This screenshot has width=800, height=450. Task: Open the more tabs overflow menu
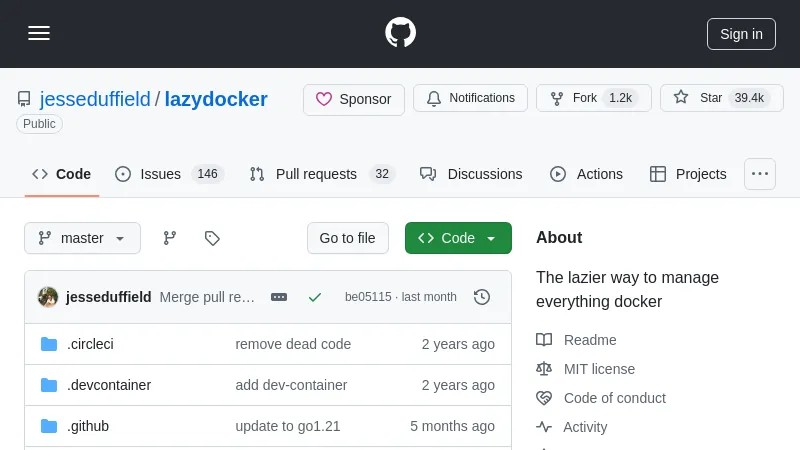coord(759,174)
